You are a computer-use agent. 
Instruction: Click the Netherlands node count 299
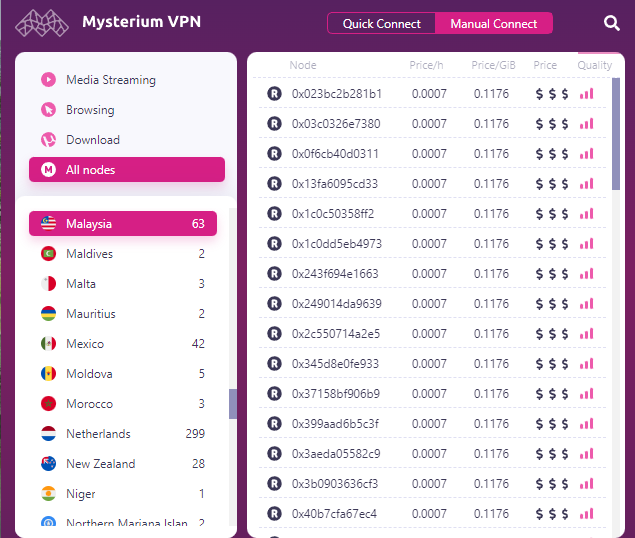(x=195, y=434)
